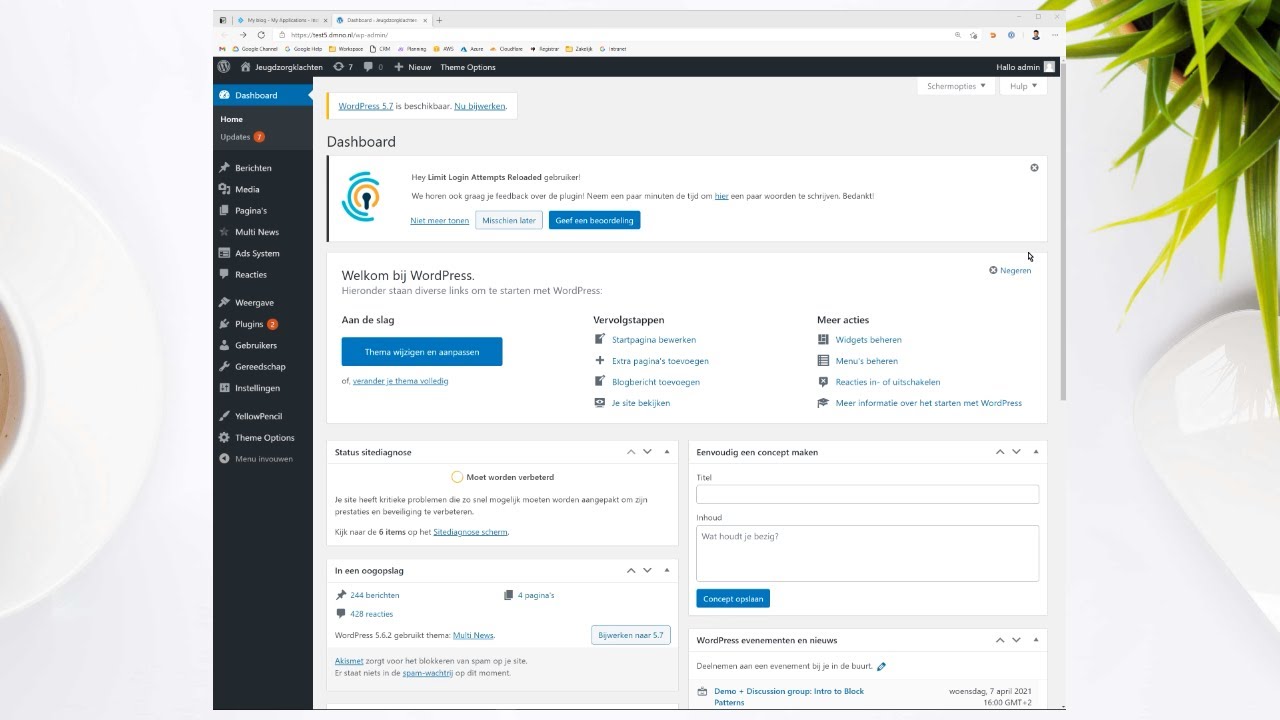The image size is (1280, 720).
Task: Dismiss welcome panel via Negeren
Action: [x=1010, y=270]
